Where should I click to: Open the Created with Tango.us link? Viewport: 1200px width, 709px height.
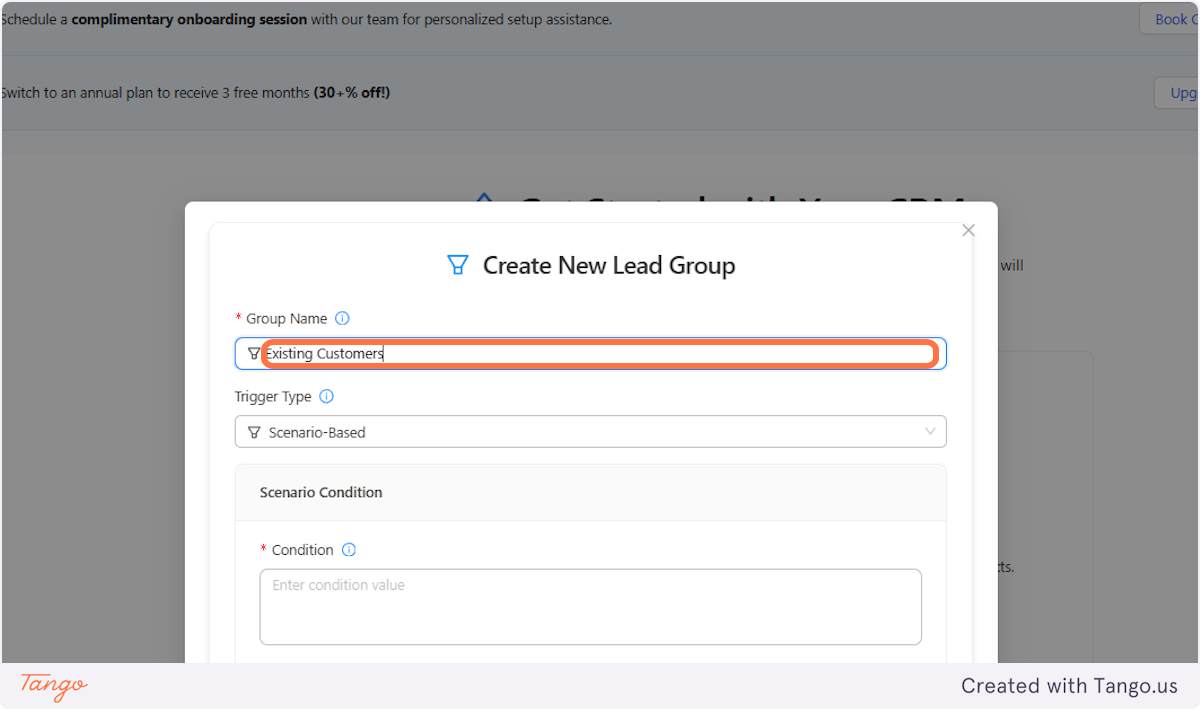(1069, 686)
